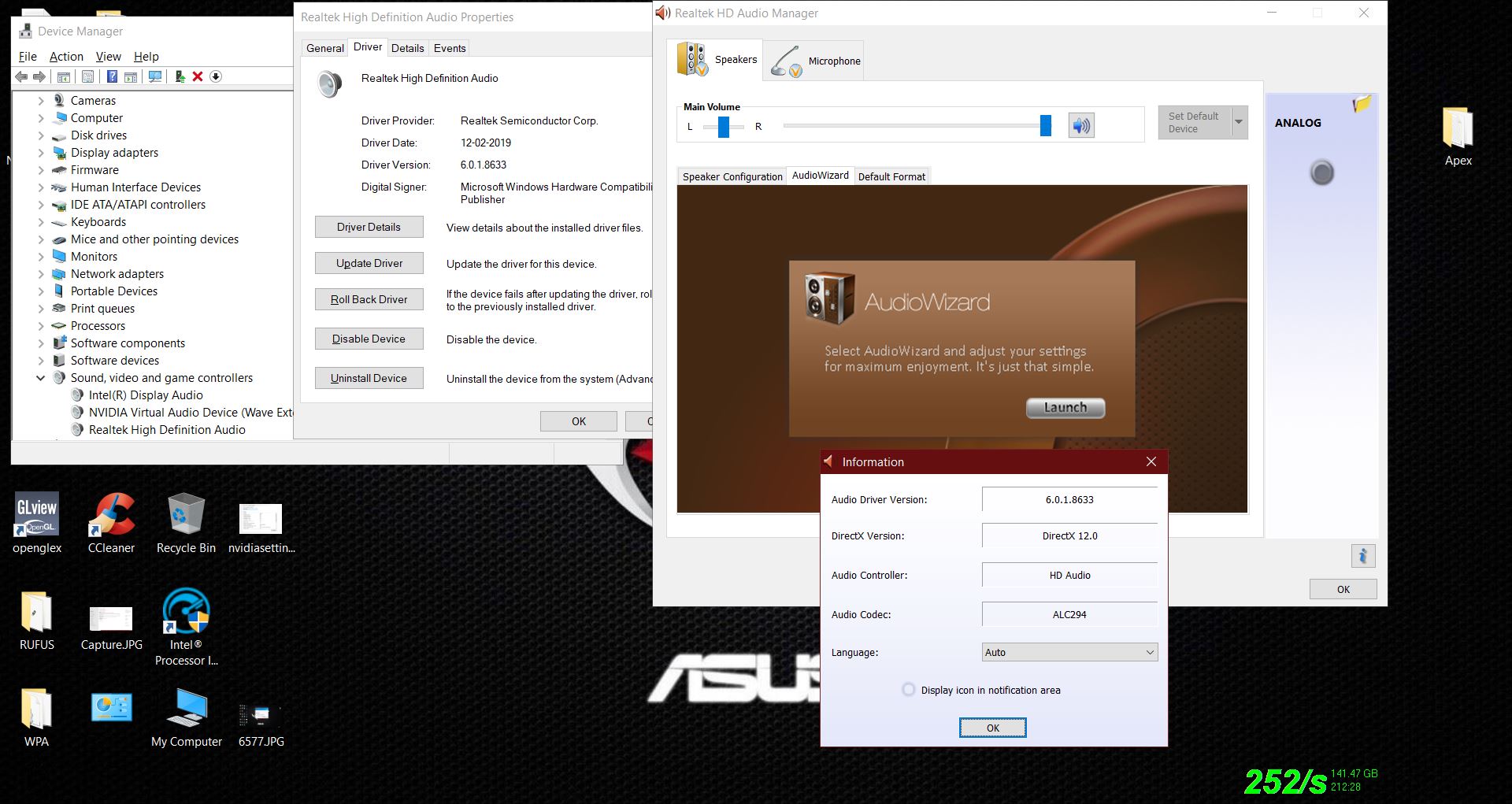The image size is (1512, 804).
Task: Click the blue Help toolbar icon
Action: click(112, 76)
